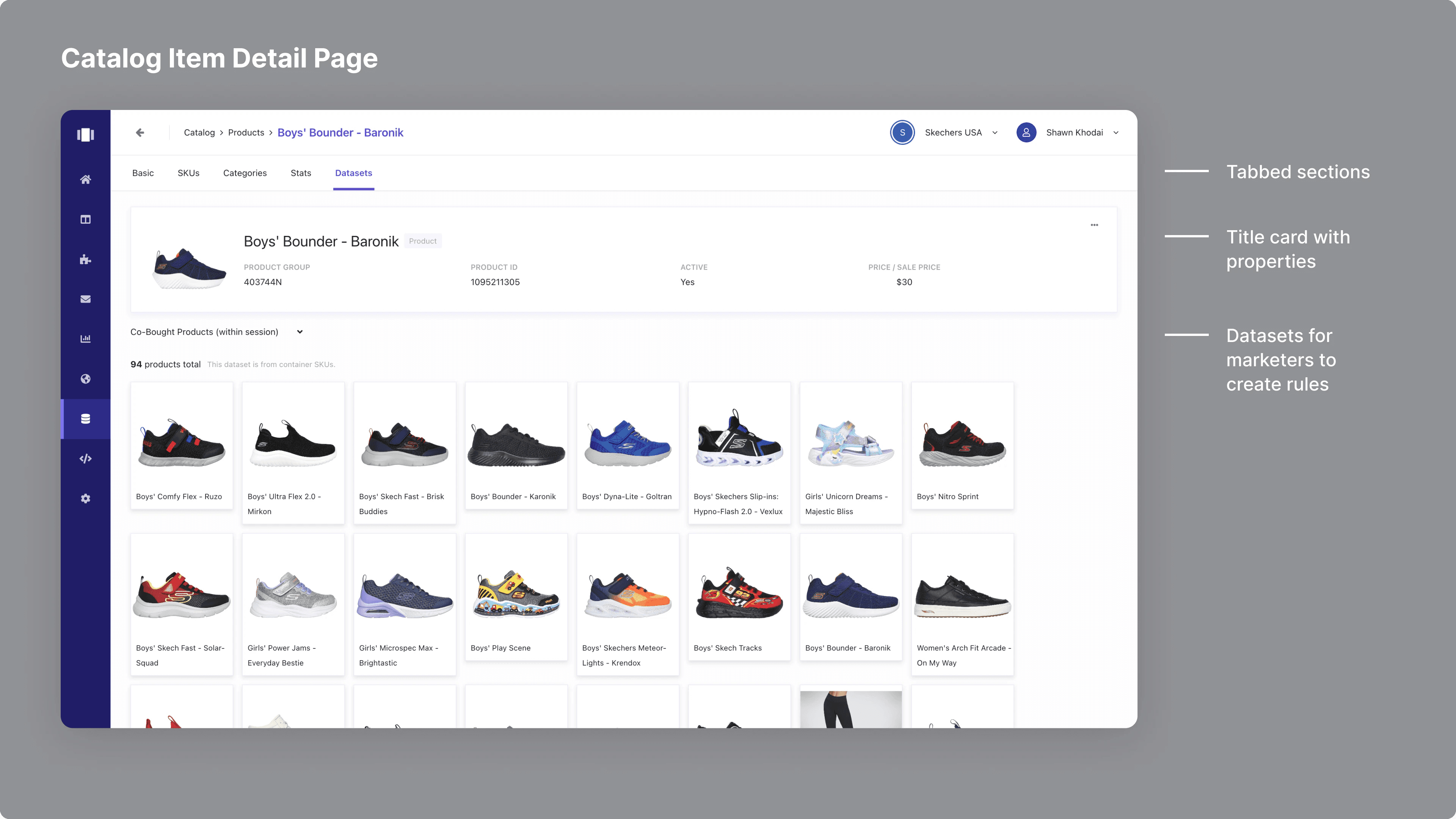Navigate to Products in the breadcrumb
The width and height of the screenshot is (1456, 819).
[246, 132]
